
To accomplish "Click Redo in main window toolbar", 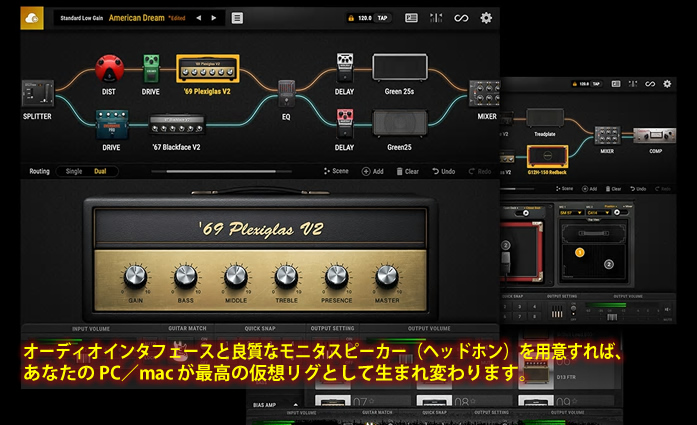I will 480,171.
